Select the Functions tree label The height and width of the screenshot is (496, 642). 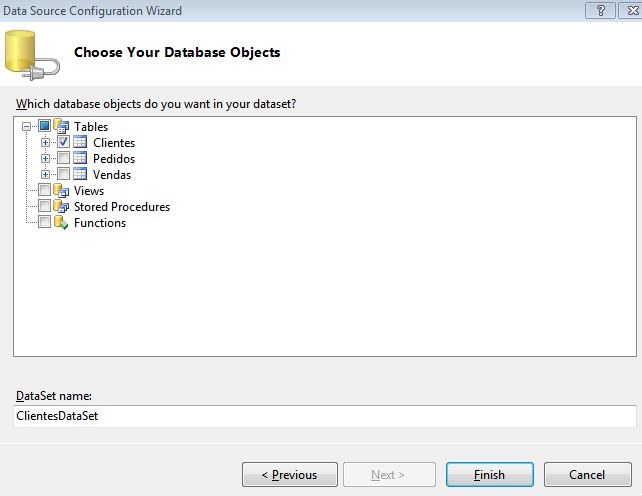[x=100, y=223]
